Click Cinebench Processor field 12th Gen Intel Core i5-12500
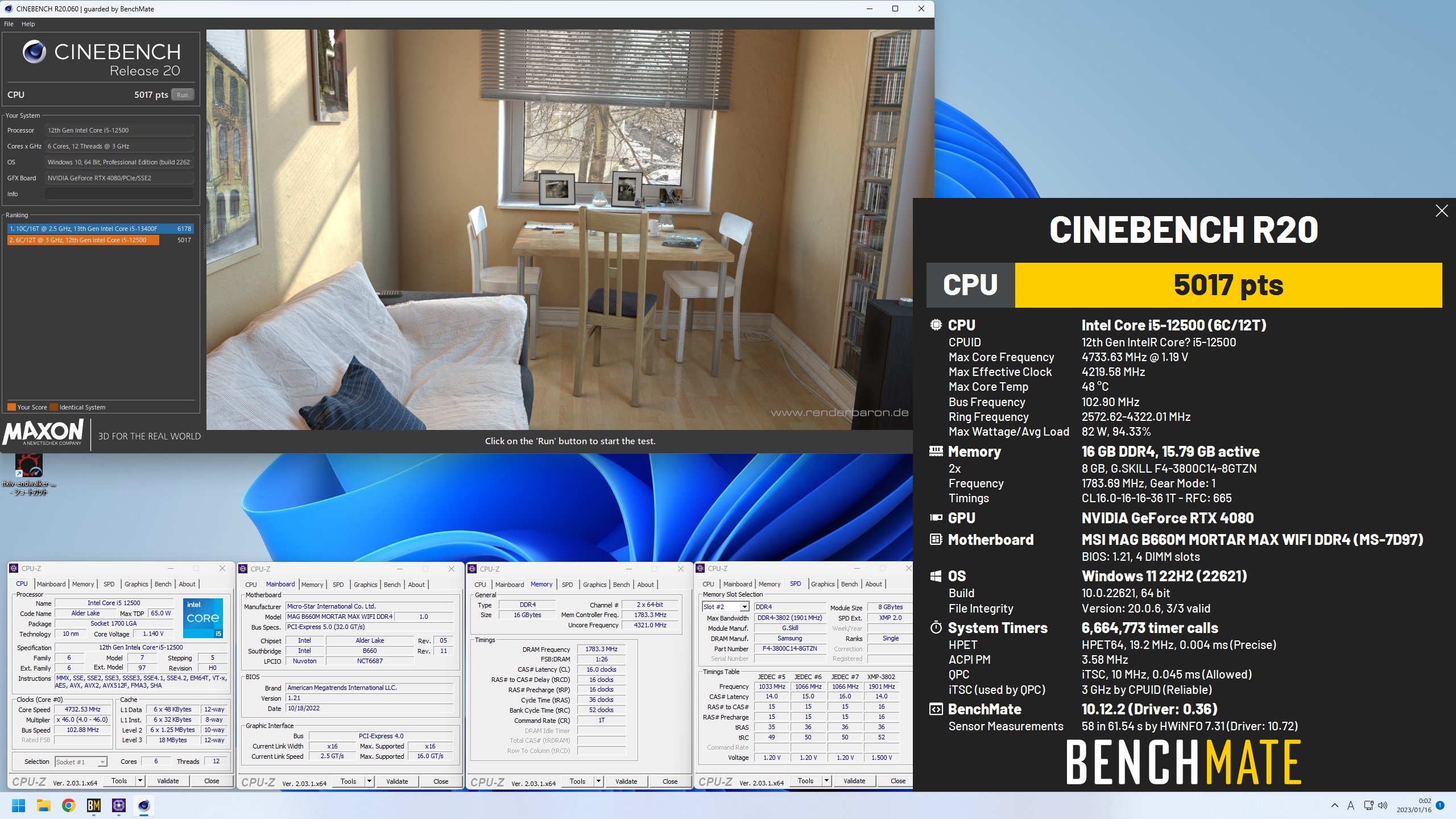The width and height of the screenshot is (1456, 819). tap(119, 130)
